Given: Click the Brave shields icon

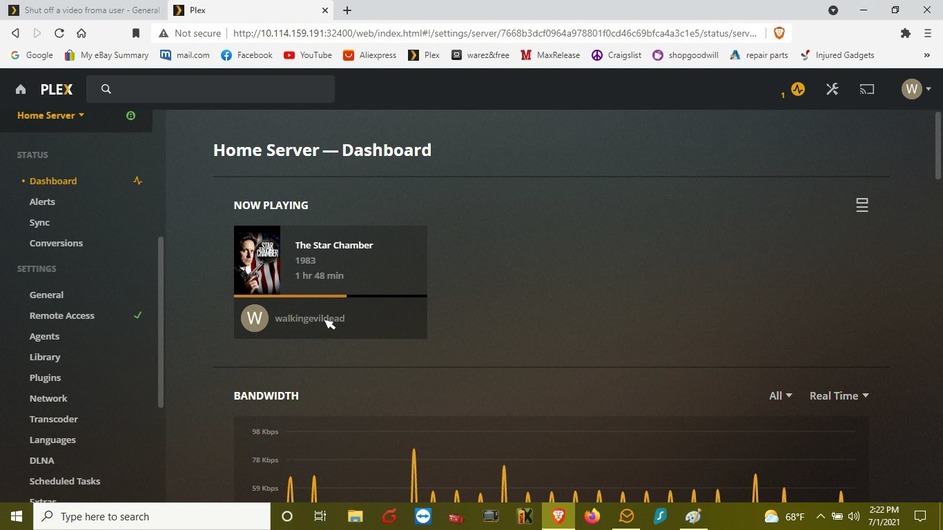Looking at the screenshot, I should coord(779,33).
